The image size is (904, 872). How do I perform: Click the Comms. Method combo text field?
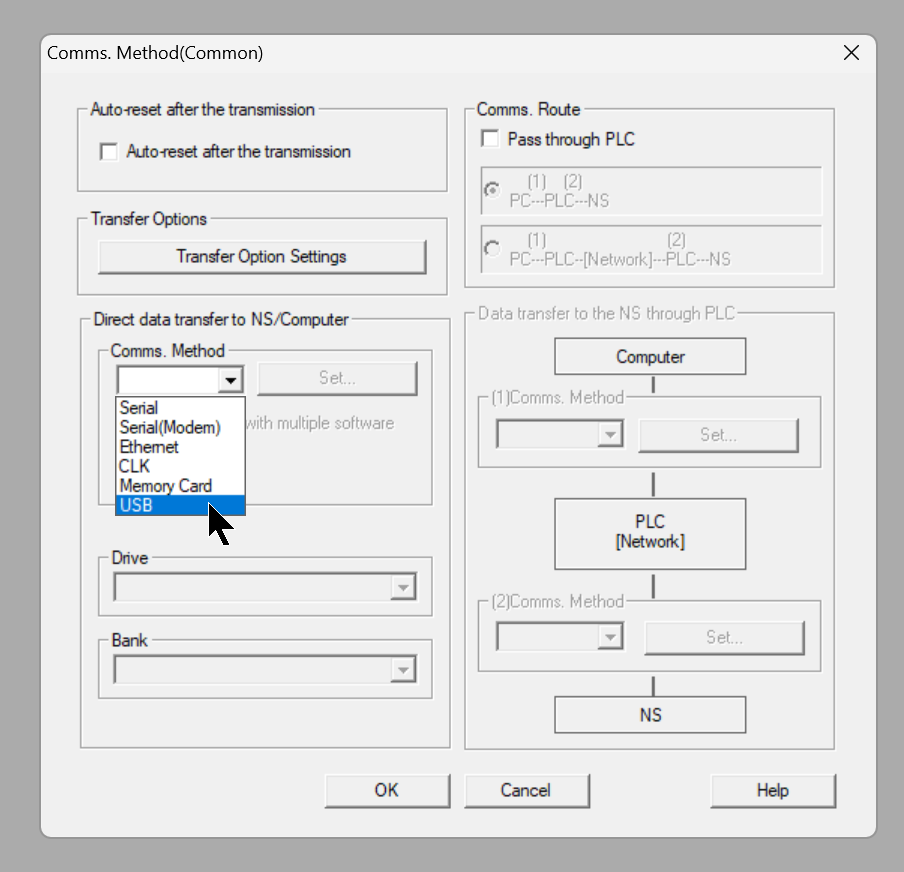(x=168, y=379)
